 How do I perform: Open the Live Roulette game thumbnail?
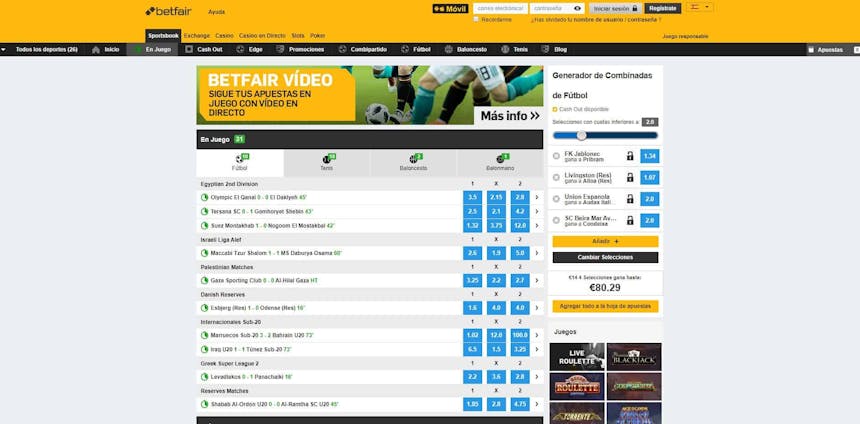[577, 357]
